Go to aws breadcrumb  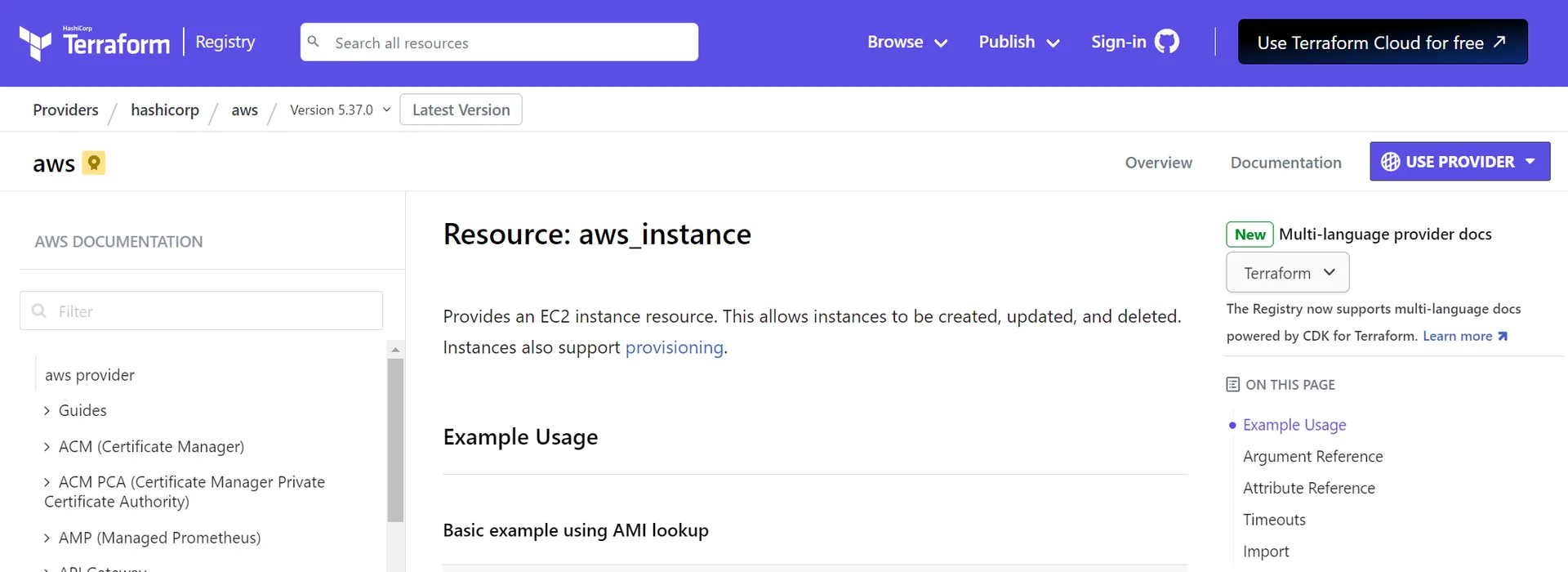pos(244,110)
